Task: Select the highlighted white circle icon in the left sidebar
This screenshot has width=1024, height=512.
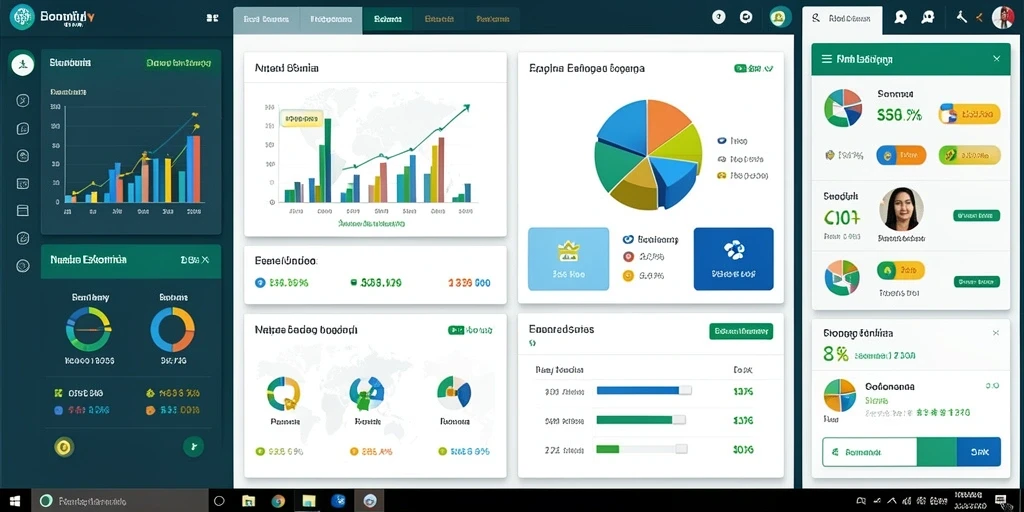Action: pos(22,64)
